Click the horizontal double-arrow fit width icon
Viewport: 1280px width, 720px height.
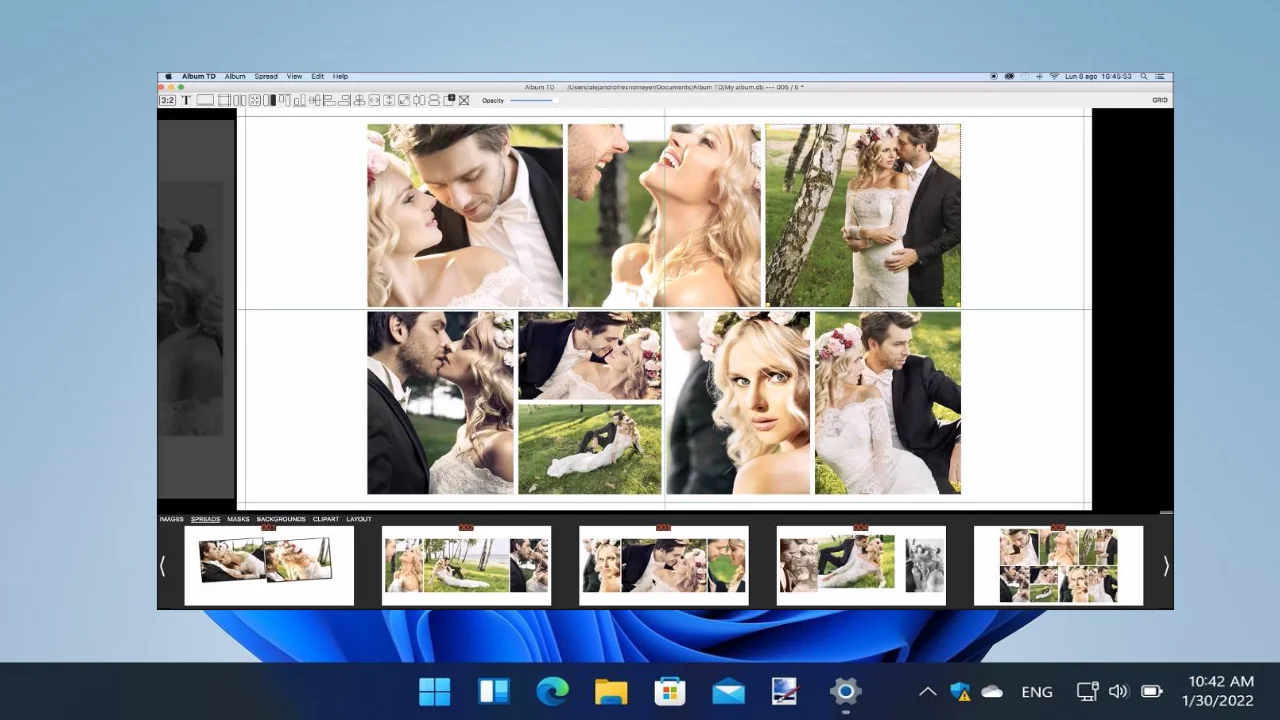pos(374,100)
